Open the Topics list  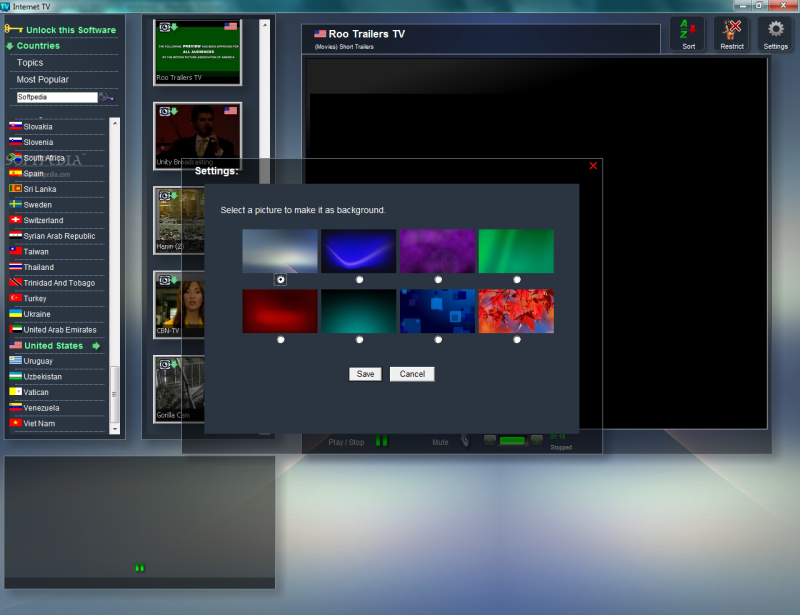tap(30, 63)
